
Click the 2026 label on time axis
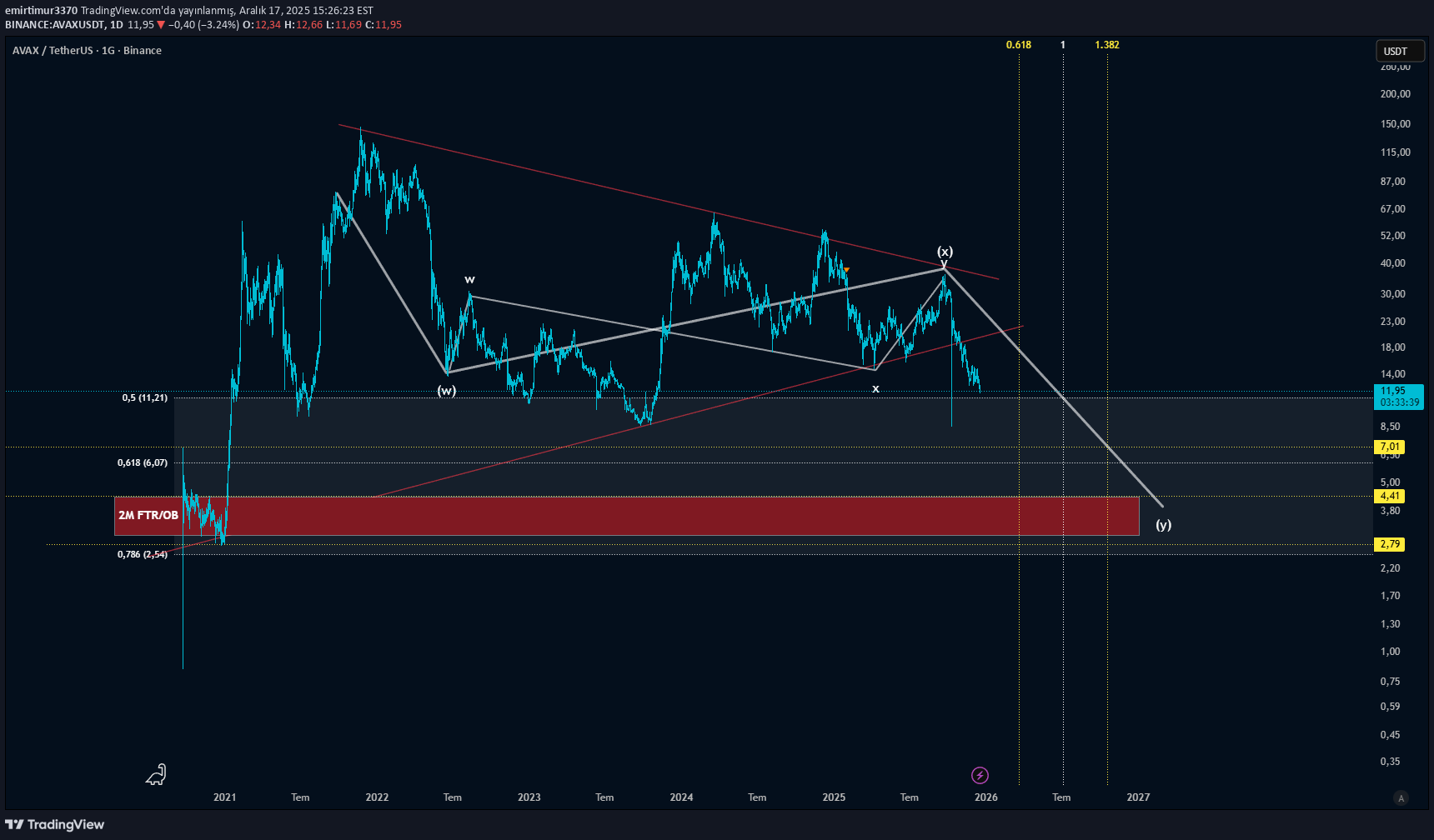pyautogui.click(x=985, y=797)
